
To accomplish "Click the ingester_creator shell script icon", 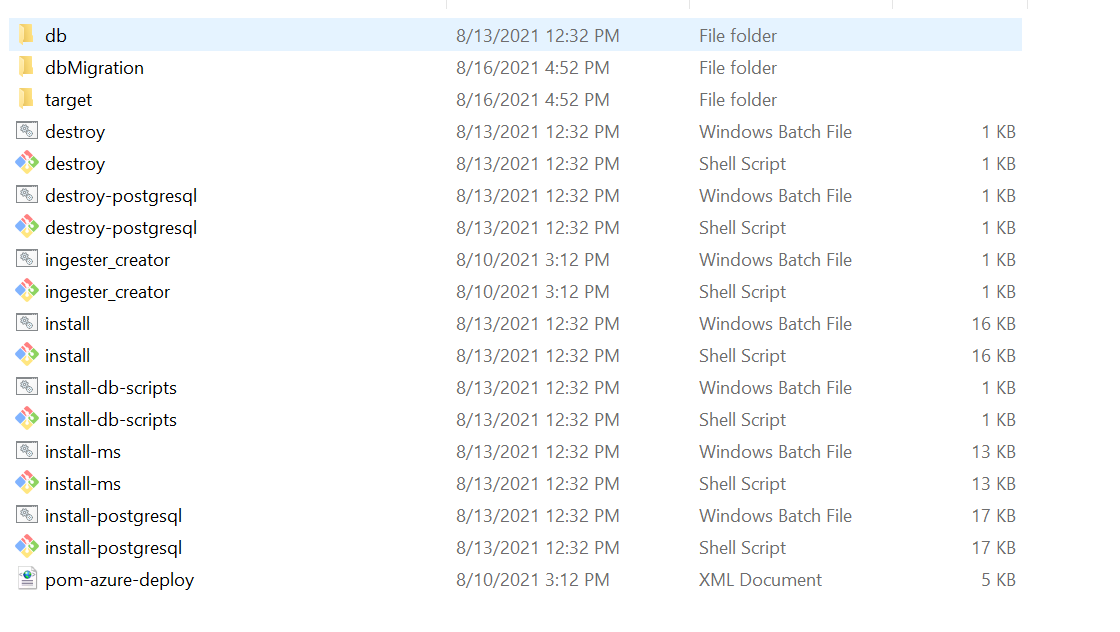I will coord(27,292).
